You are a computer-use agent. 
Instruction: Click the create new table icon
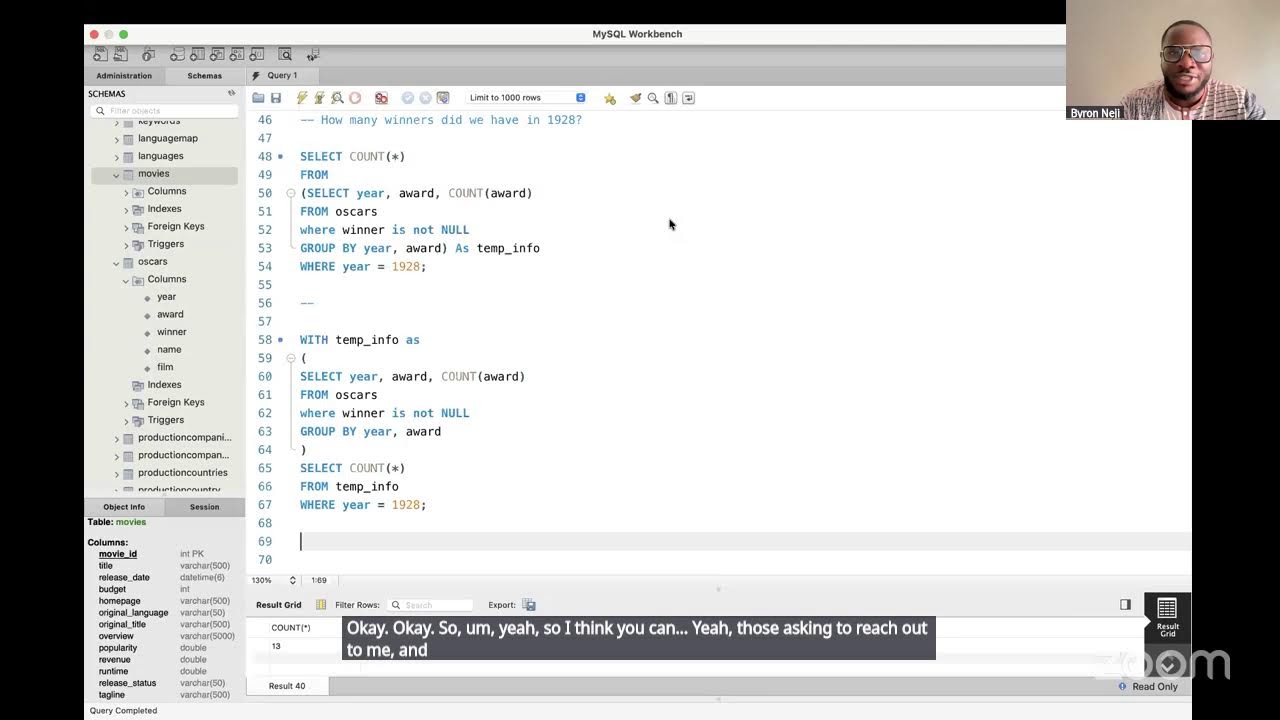pos(197,54)
